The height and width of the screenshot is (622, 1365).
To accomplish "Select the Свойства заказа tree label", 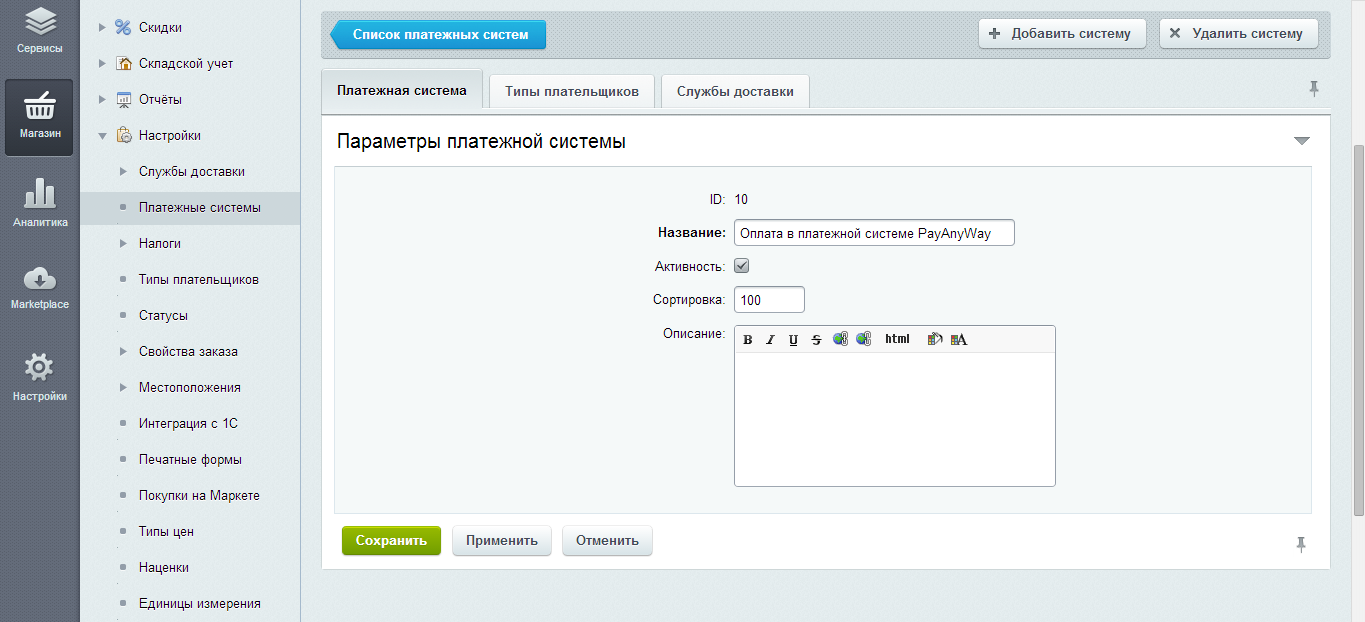I will click(x=188, y=351).
